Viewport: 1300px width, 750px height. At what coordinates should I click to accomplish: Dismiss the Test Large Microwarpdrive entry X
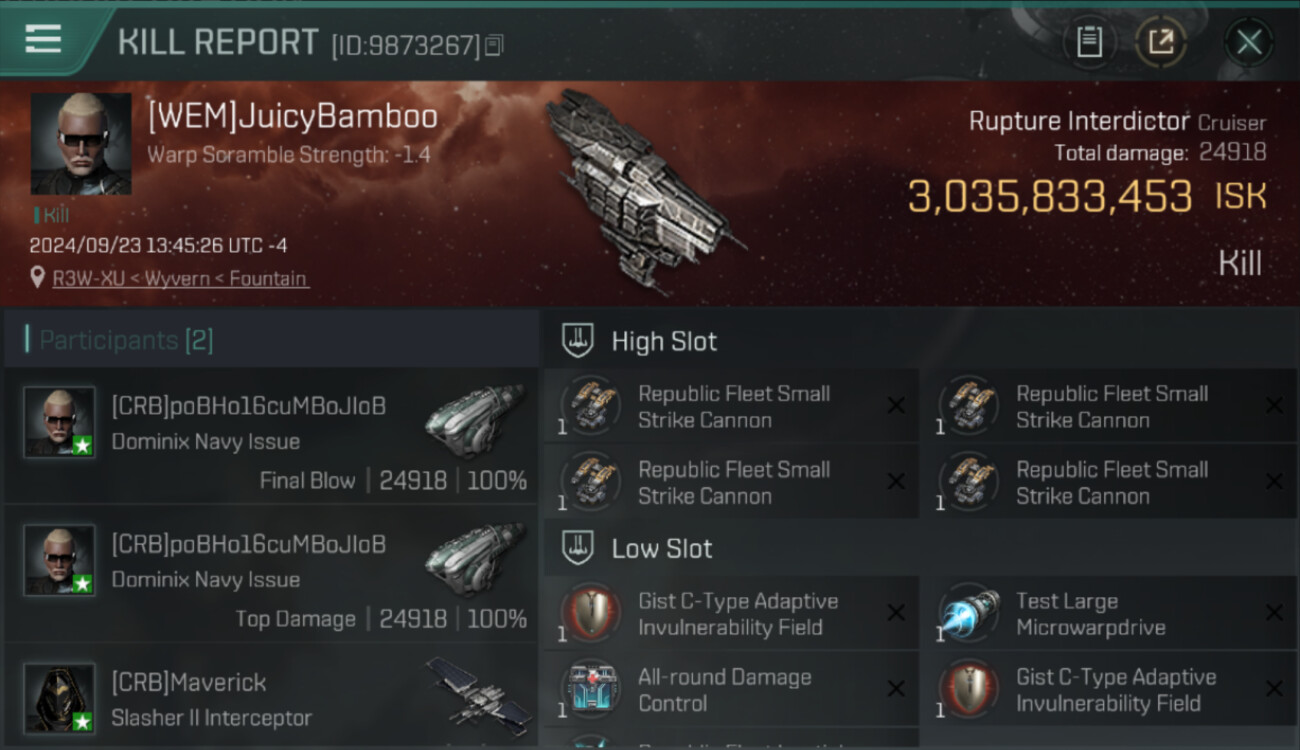(1274, 613)
